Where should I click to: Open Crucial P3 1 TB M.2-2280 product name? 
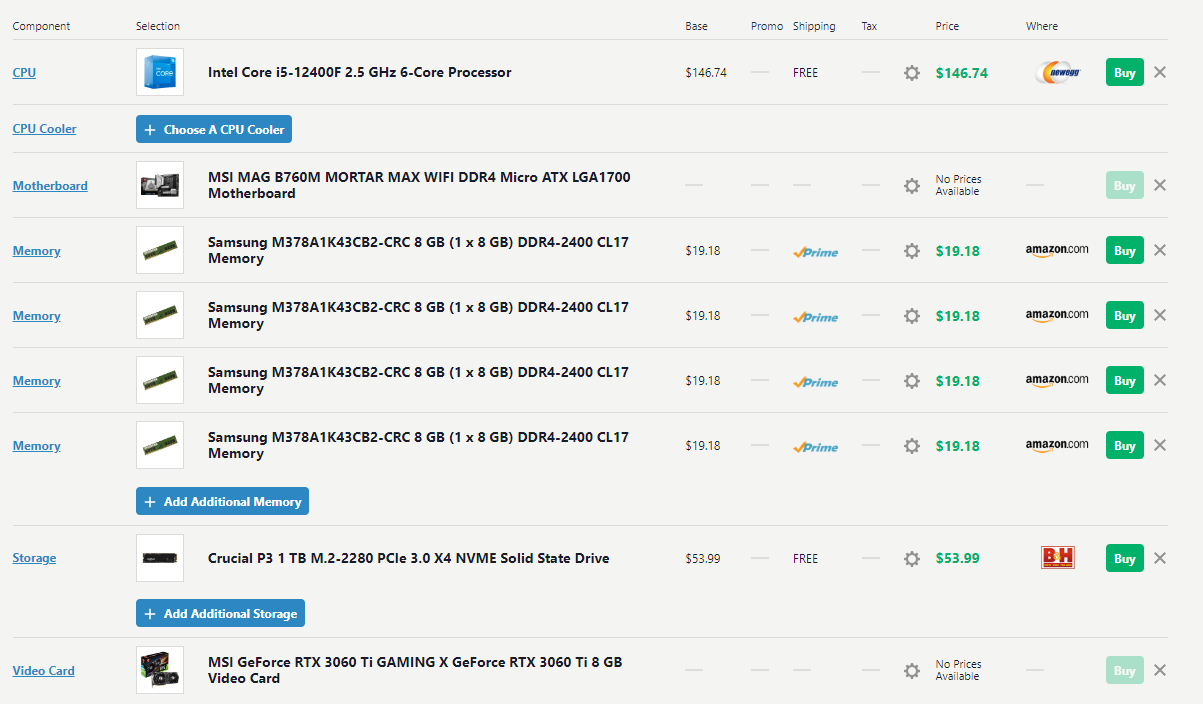(408, 558)
